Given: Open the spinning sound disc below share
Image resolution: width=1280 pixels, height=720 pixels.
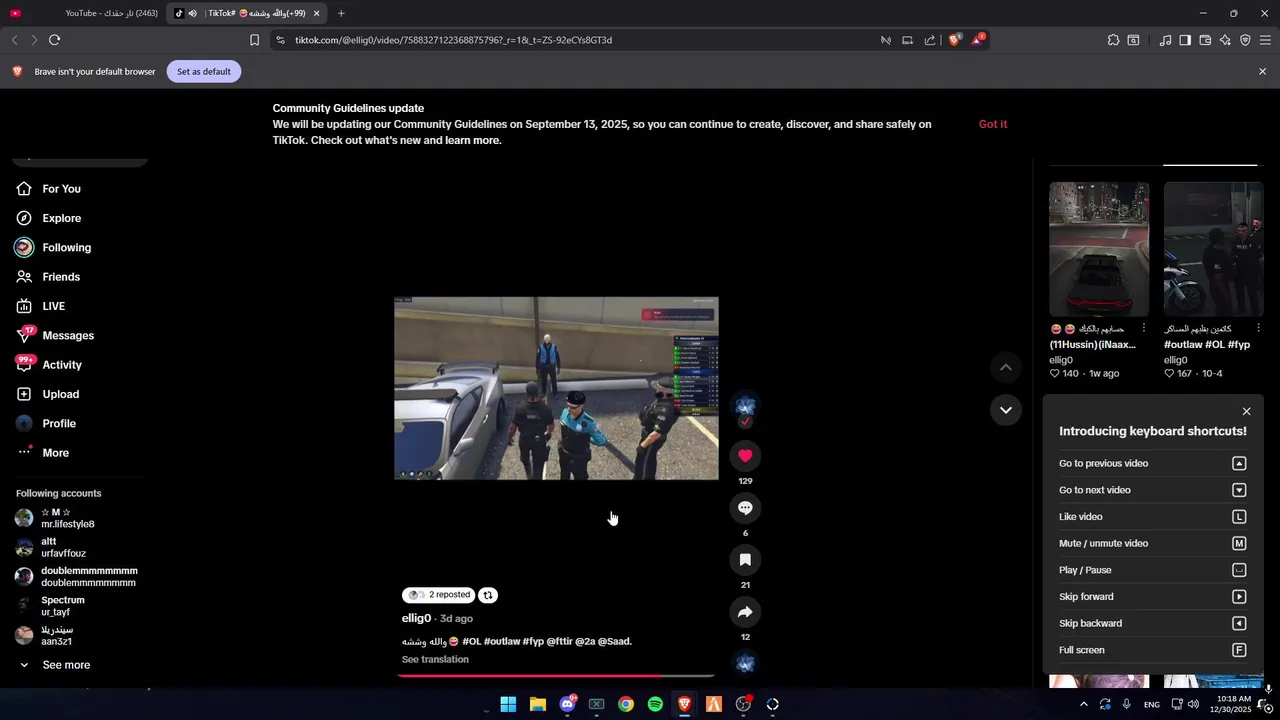Looking at the screenshot, I should pyautogui.click(x=745, y=663).
